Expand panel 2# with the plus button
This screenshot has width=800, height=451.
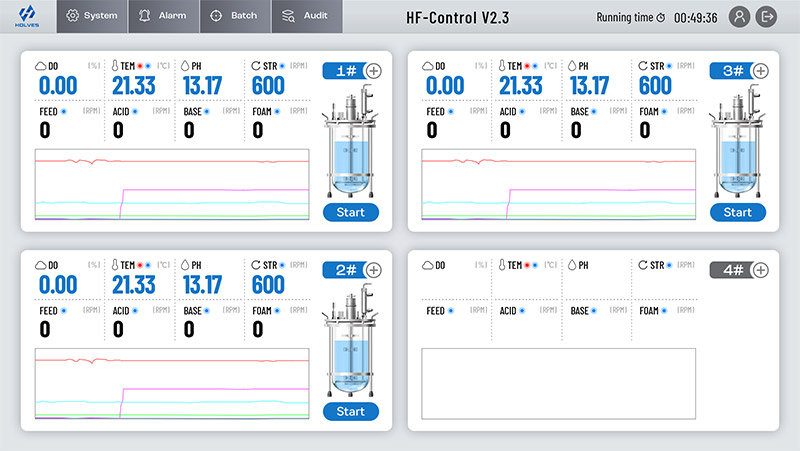(x=374, y=270)
